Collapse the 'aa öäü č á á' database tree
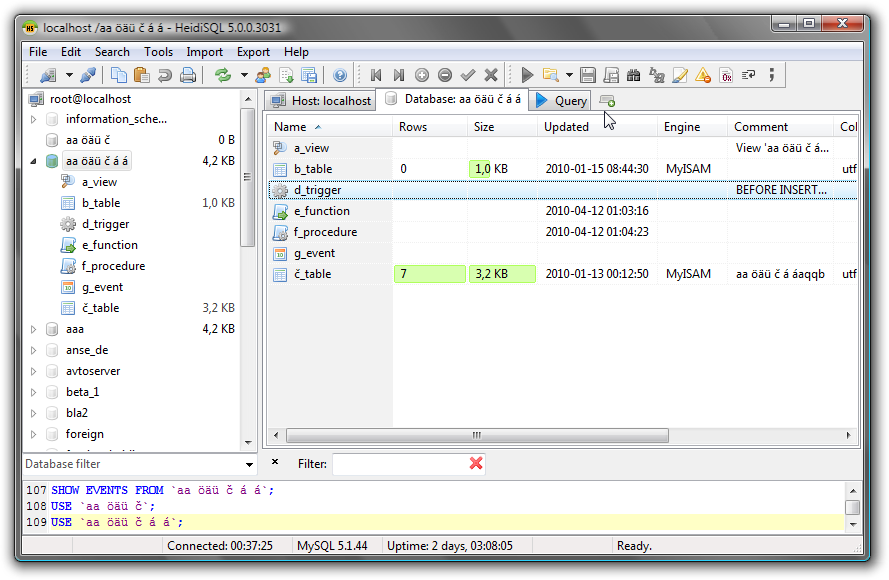Image resolution: width=889 pixels, height=580 pixels. coord(33,161)
